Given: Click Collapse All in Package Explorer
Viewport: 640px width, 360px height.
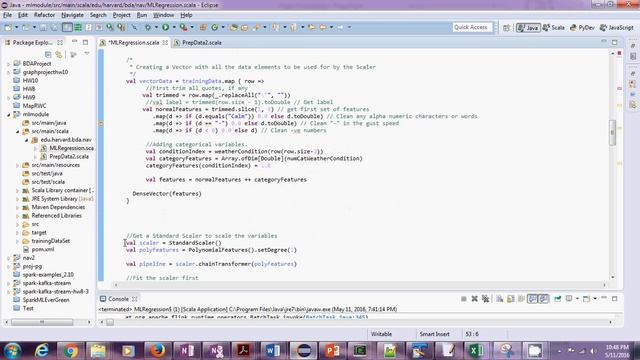Looking at the screenshot, I should coord(48,54).
